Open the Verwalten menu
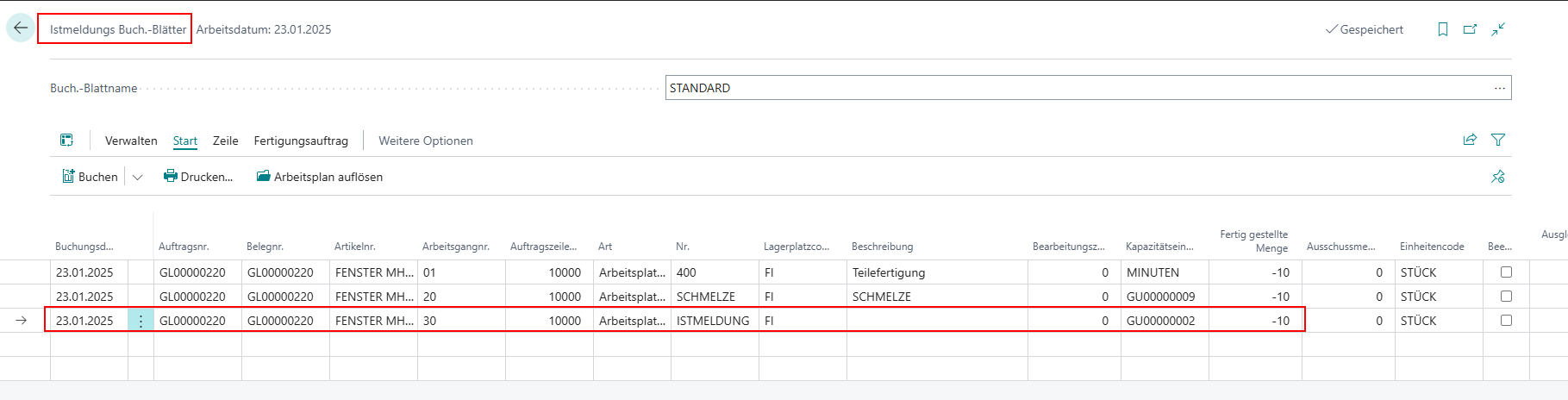Viewport: 1568px width, 400px height. [131, 141]
